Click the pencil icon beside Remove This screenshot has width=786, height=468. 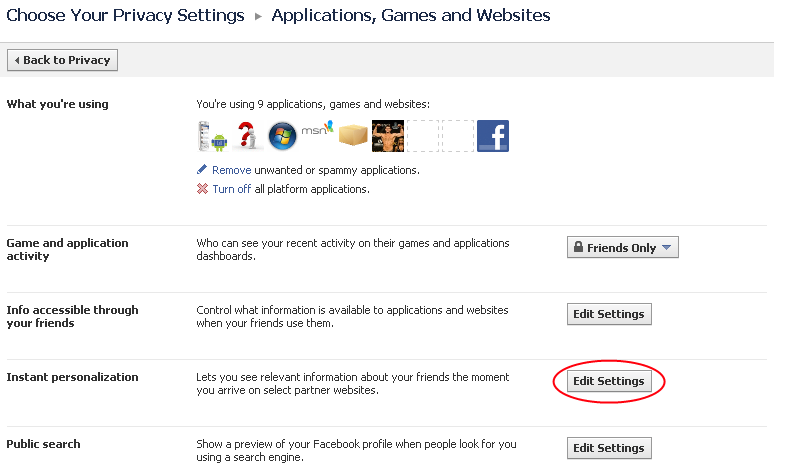pos(202,169)
